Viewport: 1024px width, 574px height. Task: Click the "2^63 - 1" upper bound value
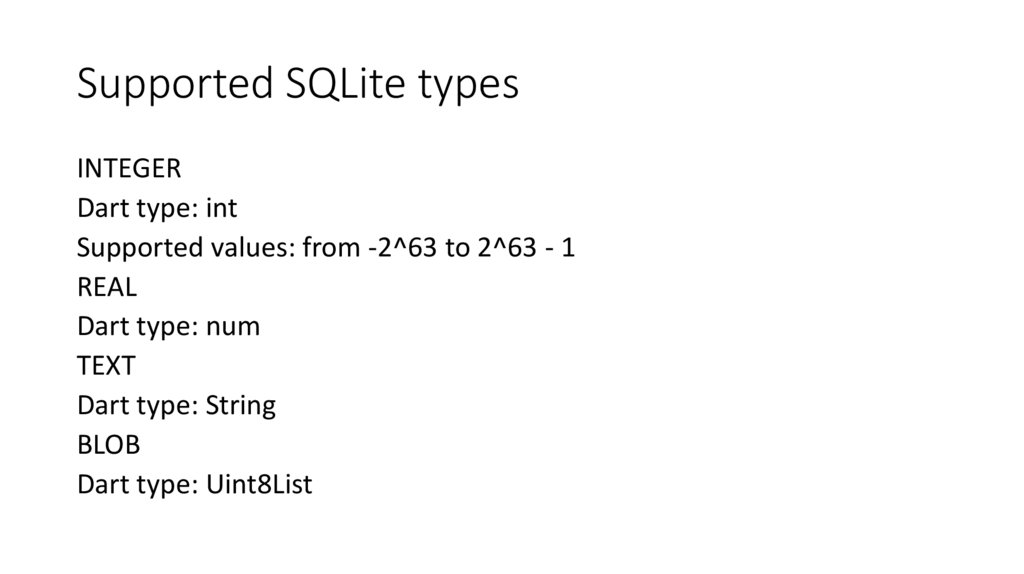[525, 248]
